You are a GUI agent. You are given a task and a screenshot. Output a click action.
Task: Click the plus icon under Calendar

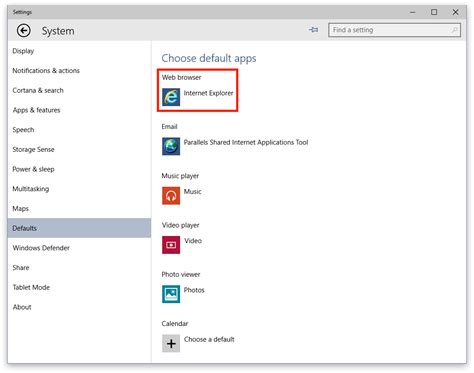click(171, 343)
